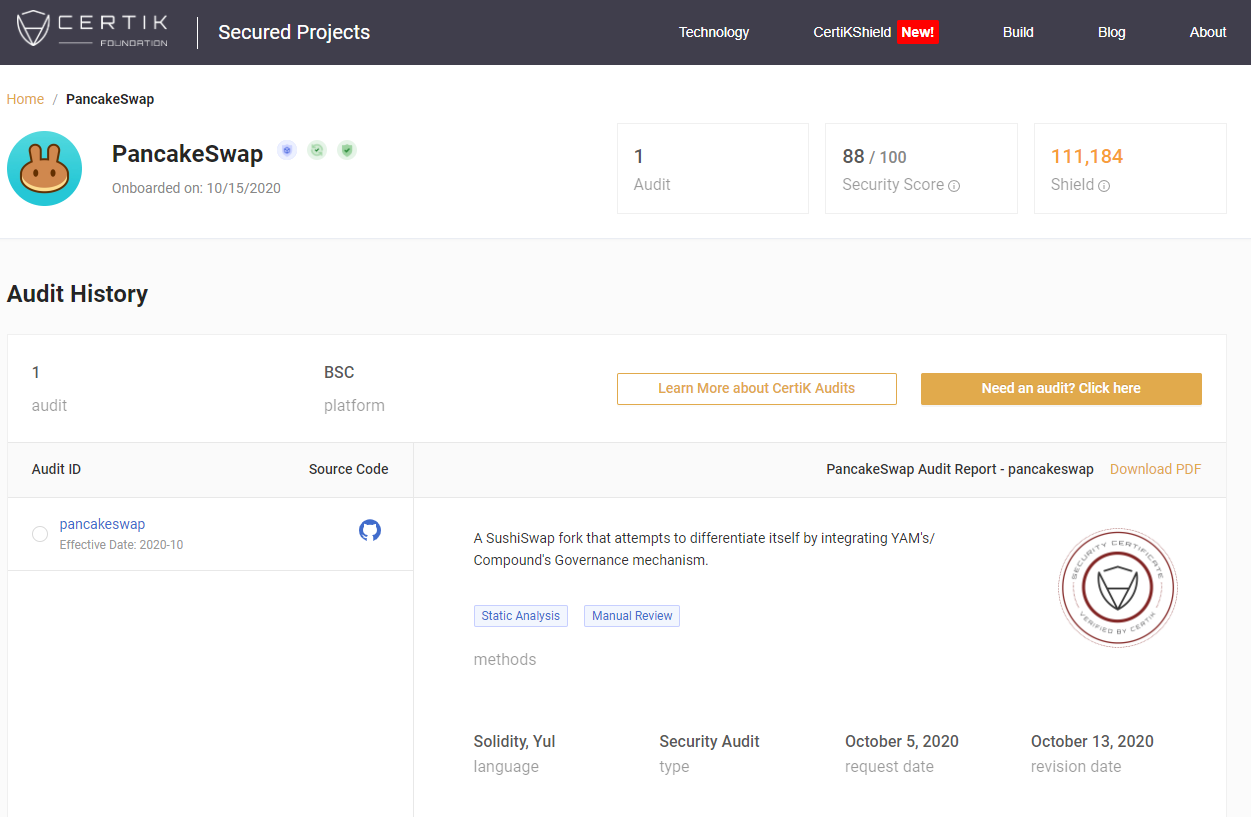Click the CertiK security certificate seal
The height and width of the screenshot is (817, 1251).
coord(1117,588)
